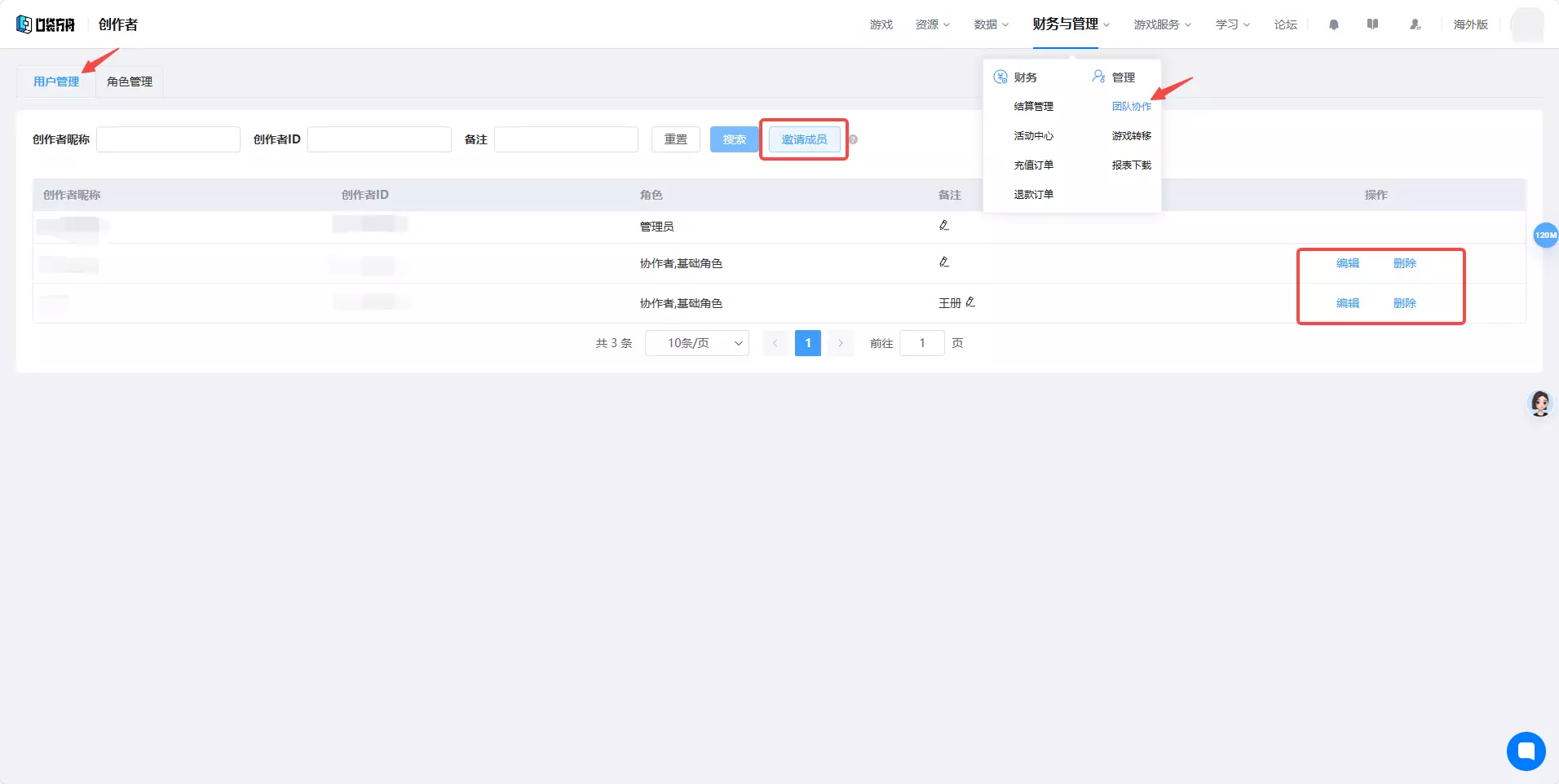Go to the previous page arrow
The width and height of the screenshot is (1559, 784).
[775, 343]
